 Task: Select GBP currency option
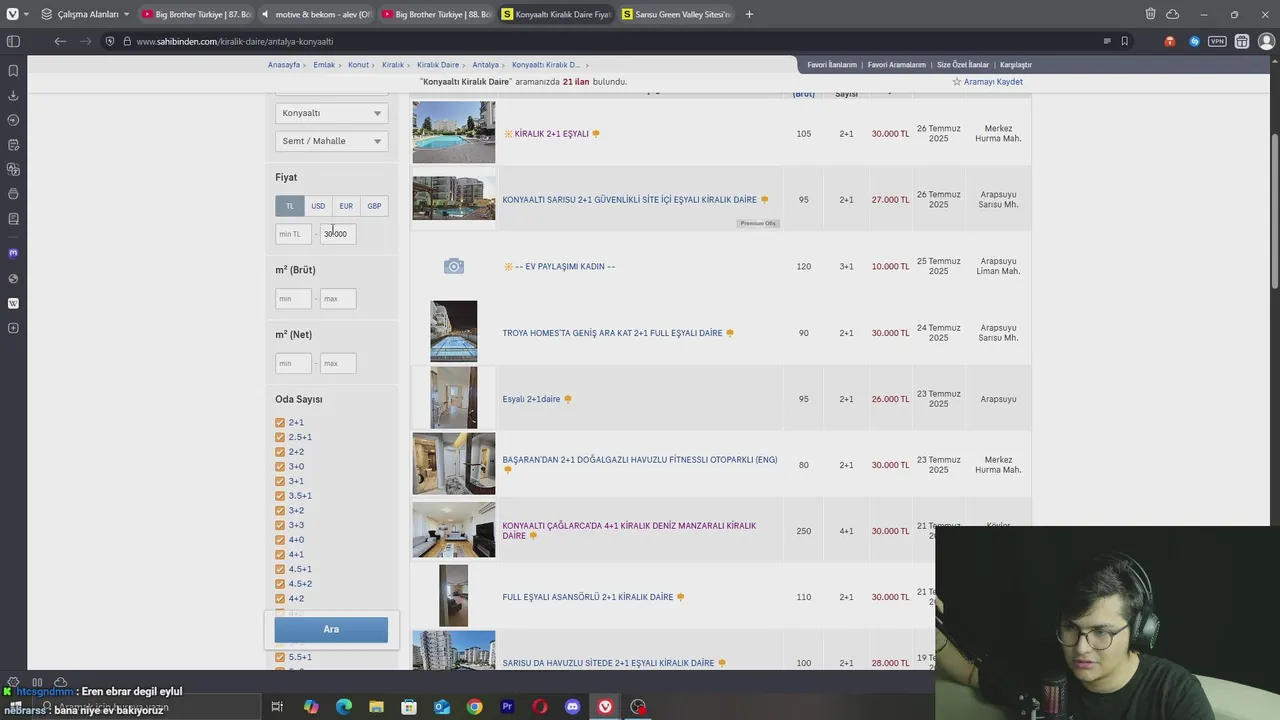point(374,206)
